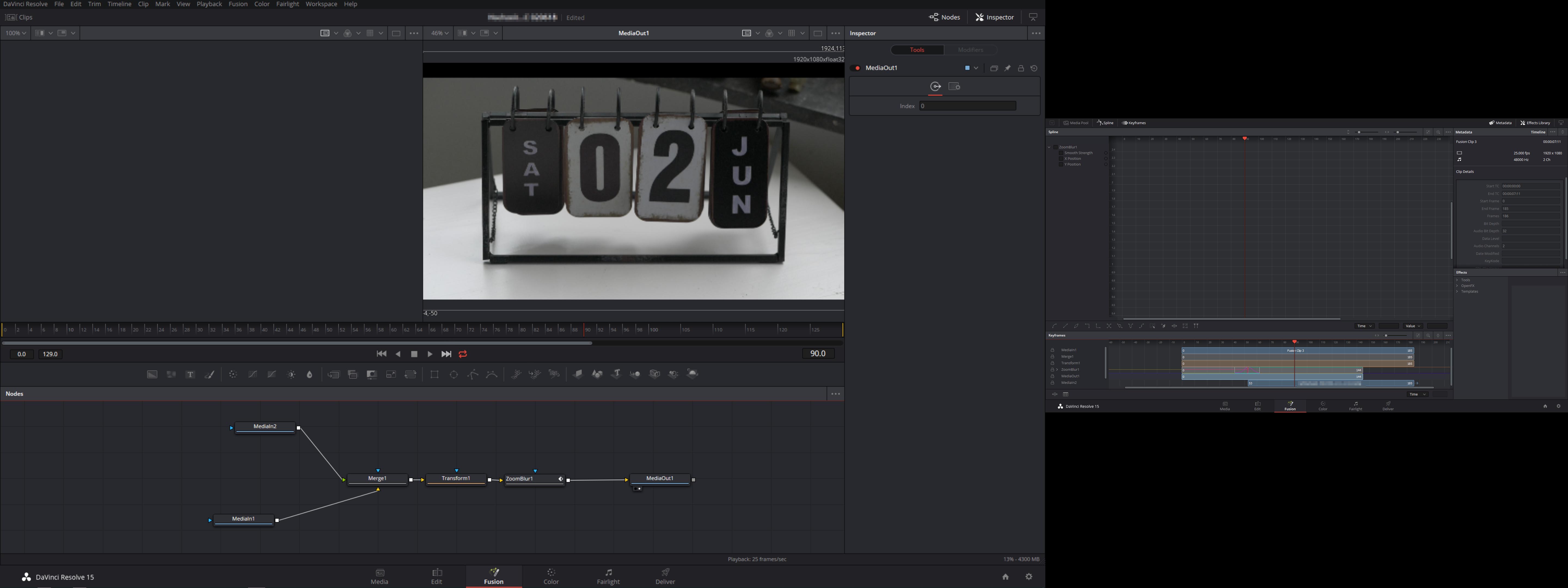Screen dimensions: 1568x588
Task: Expand the OpenFX effects category
Action: 1457,286
